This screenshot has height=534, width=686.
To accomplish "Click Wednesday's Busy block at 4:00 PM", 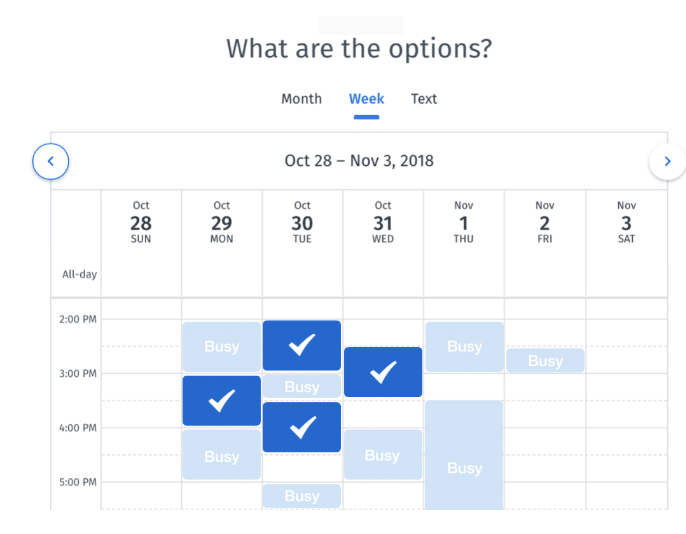I will (x=383, y=455).
